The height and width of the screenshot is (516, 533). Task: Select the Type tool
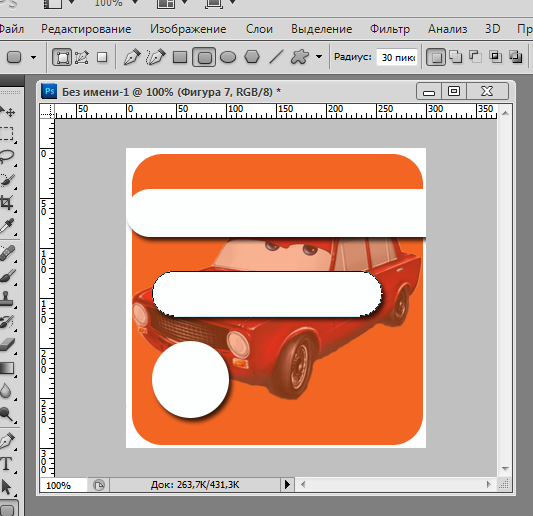(6, 464)
